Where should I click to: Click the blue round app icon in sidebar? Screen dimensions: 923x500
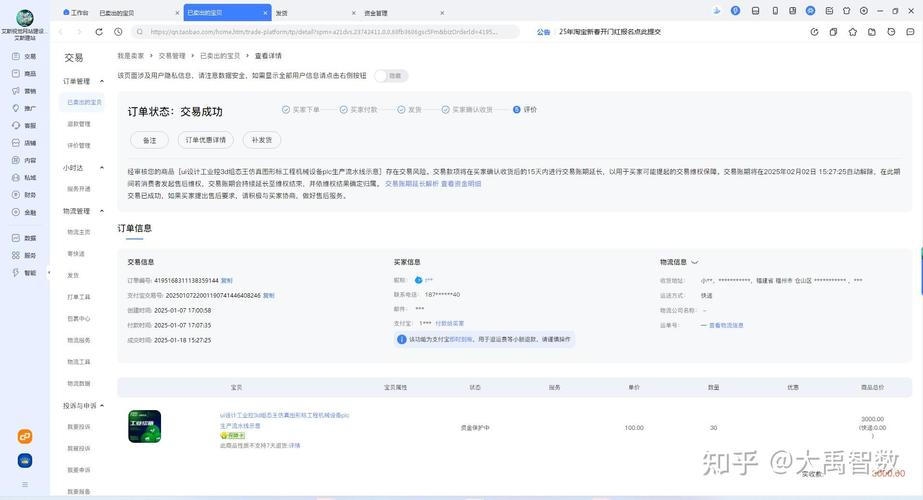[25, 461]
